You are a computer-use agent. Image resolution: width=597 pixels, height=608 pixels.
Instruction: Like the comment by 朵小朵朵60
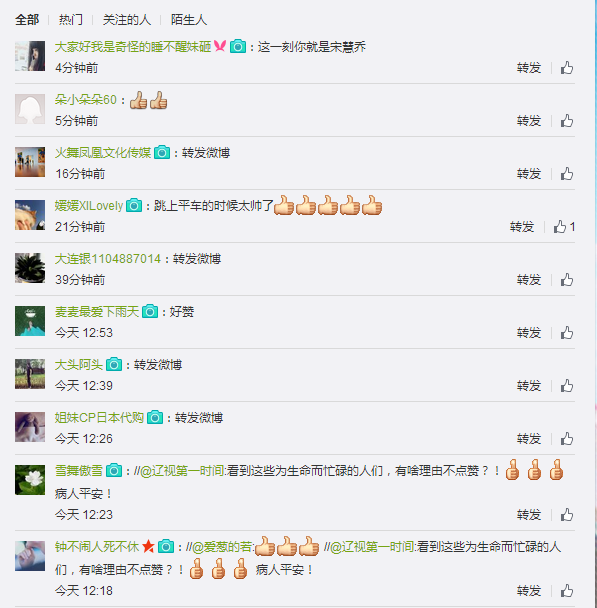pos(567,121)
